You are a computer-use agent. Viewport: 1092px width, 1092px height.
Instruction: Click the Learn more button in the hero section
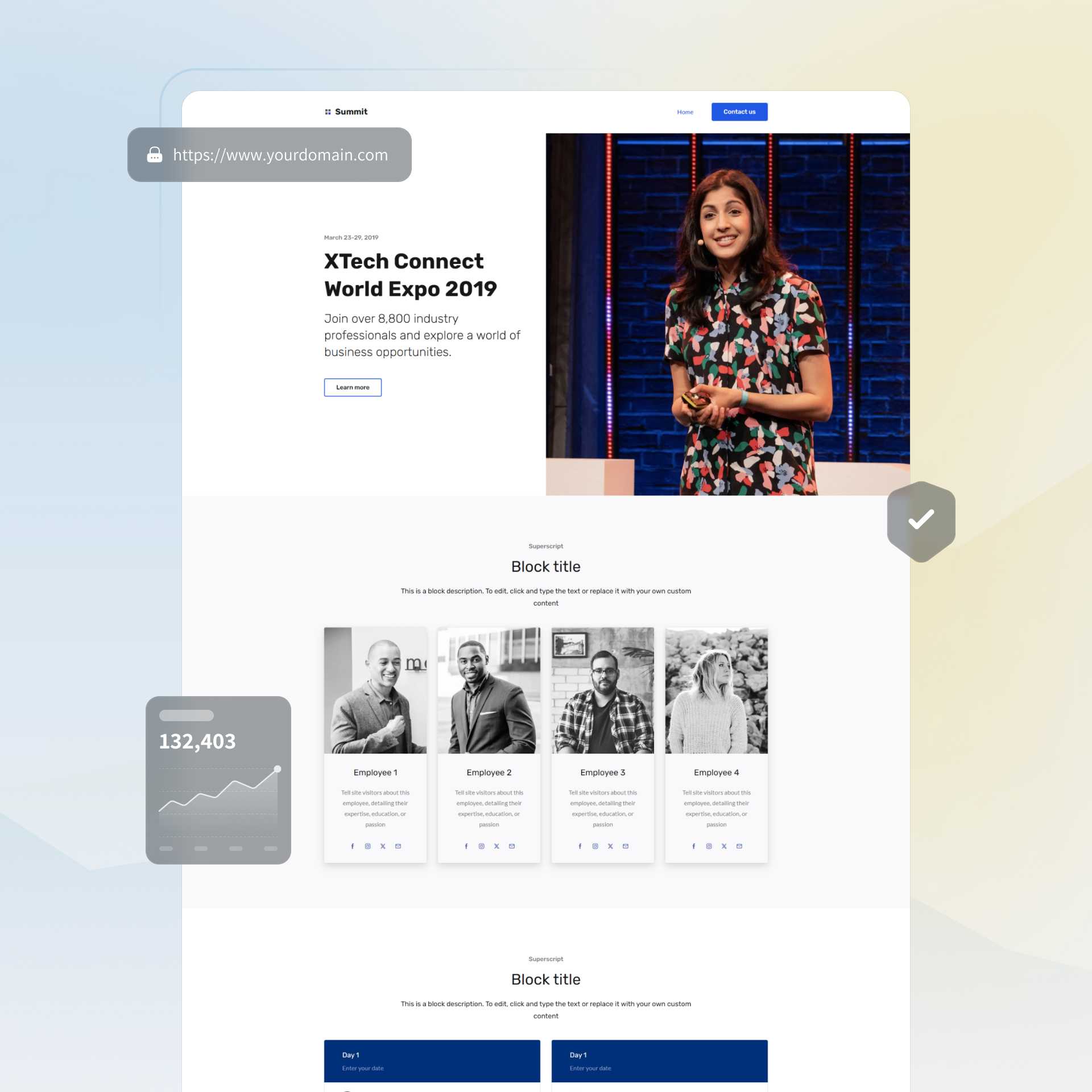pyautogui.click(x=352, y=387)
